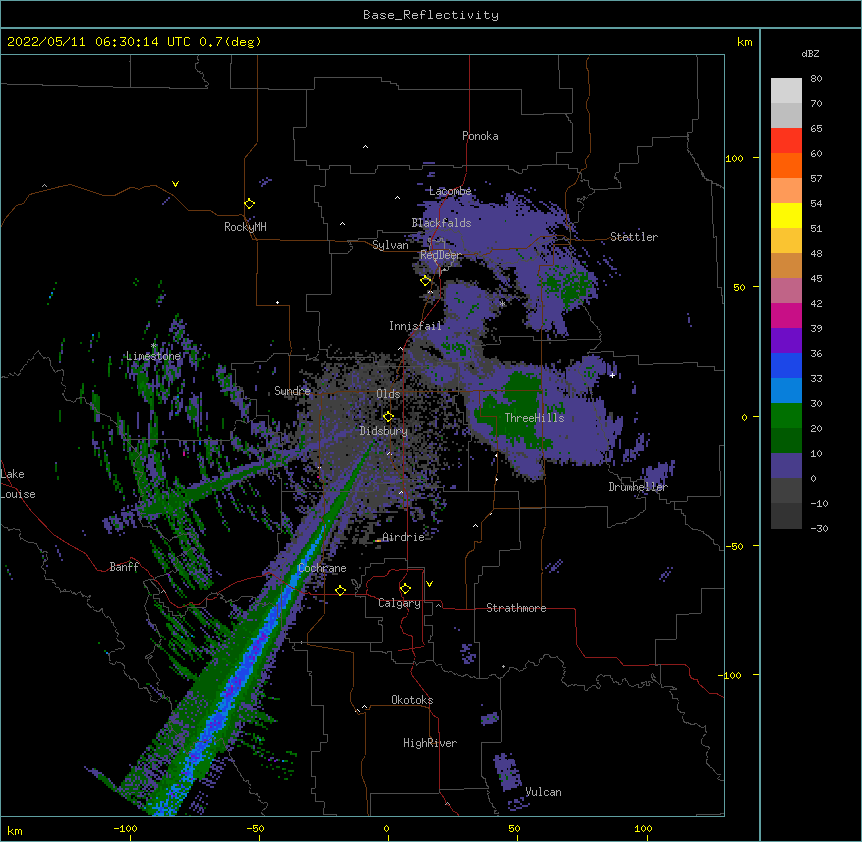Click the white caret marker above Lacombe

click(x=397, y=198)
